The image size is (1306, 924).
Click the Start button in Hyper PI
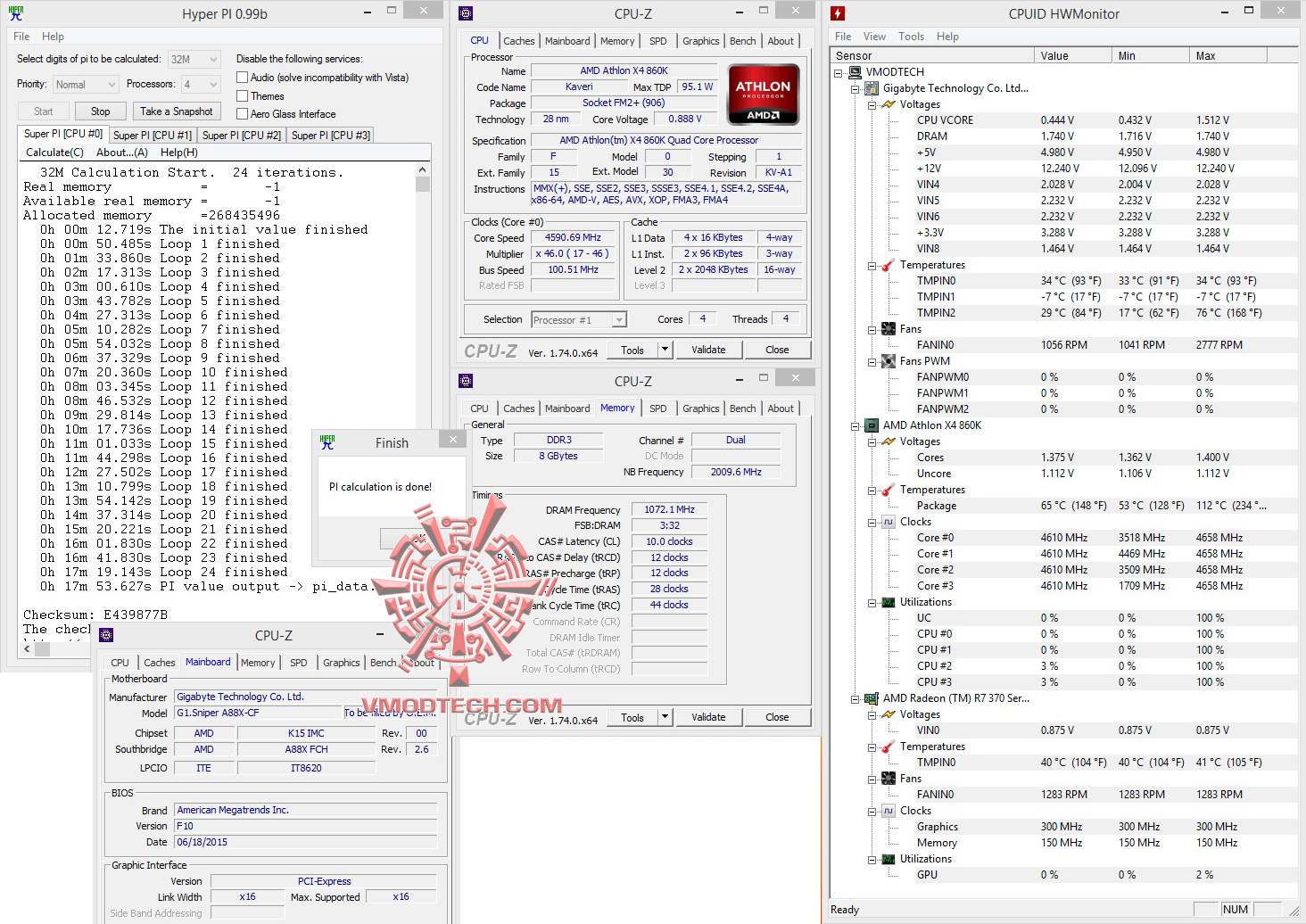(x=43, y=111)
